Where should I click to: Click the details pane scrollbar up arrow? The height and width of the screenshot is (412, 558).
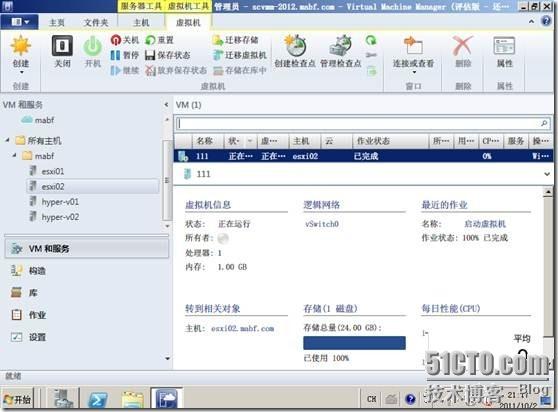(548, 192)
